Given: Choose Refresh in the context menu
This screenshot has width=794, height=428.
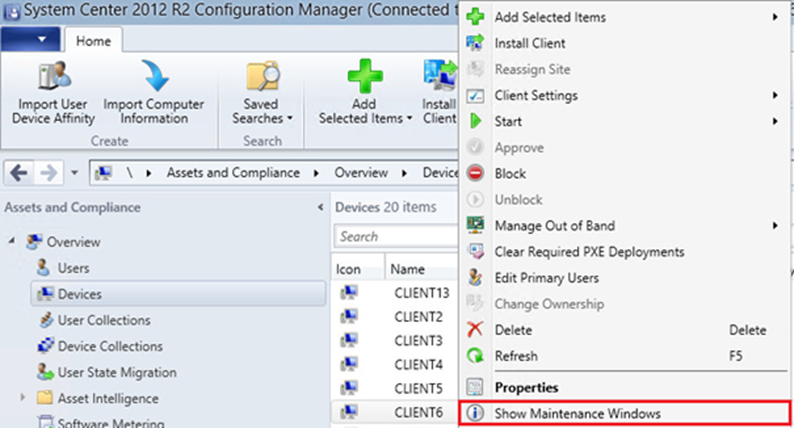Looking at the screenshot, I should click(x=625, y=356).
